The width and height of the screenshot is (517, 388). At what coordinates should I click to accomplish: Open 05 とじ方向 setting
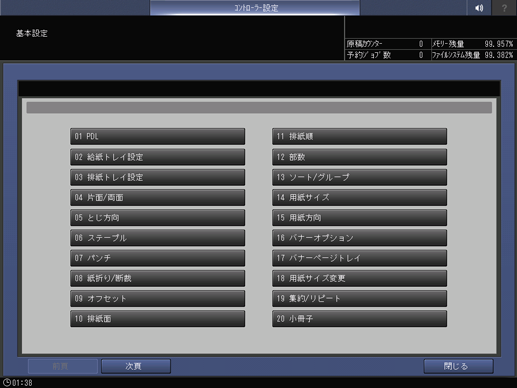pyautogui.click(x=158, y=218)
